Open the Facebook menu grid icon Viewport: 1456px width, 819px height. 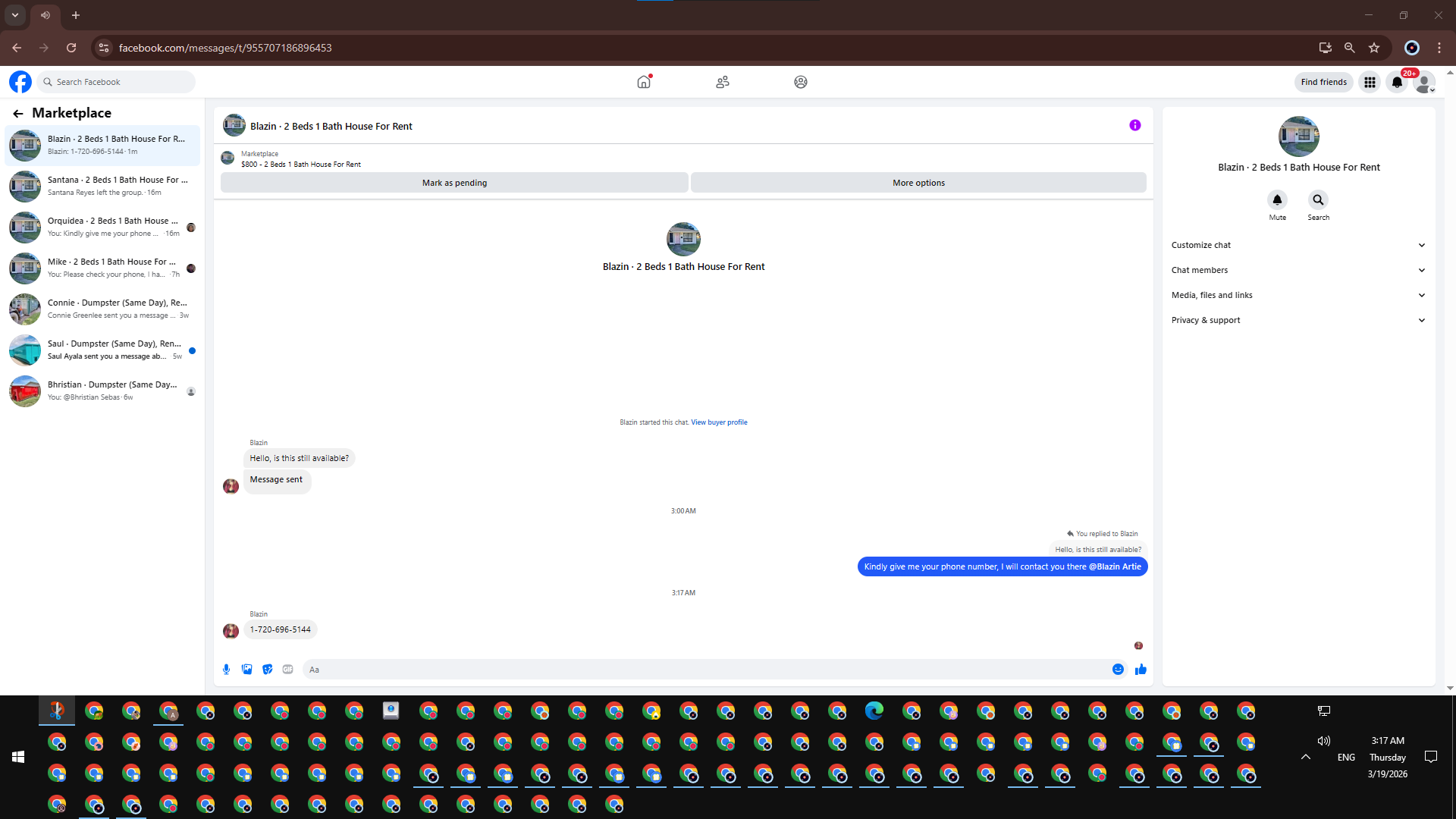1370,82
